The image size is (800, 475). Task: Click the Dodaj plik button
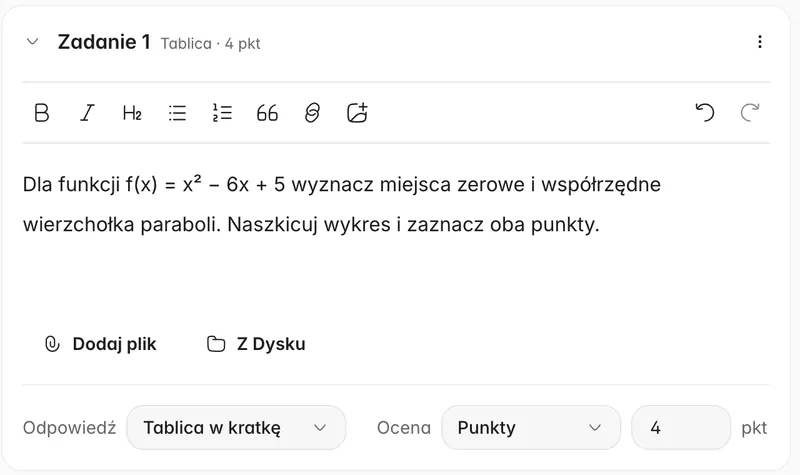coord(101,344)
